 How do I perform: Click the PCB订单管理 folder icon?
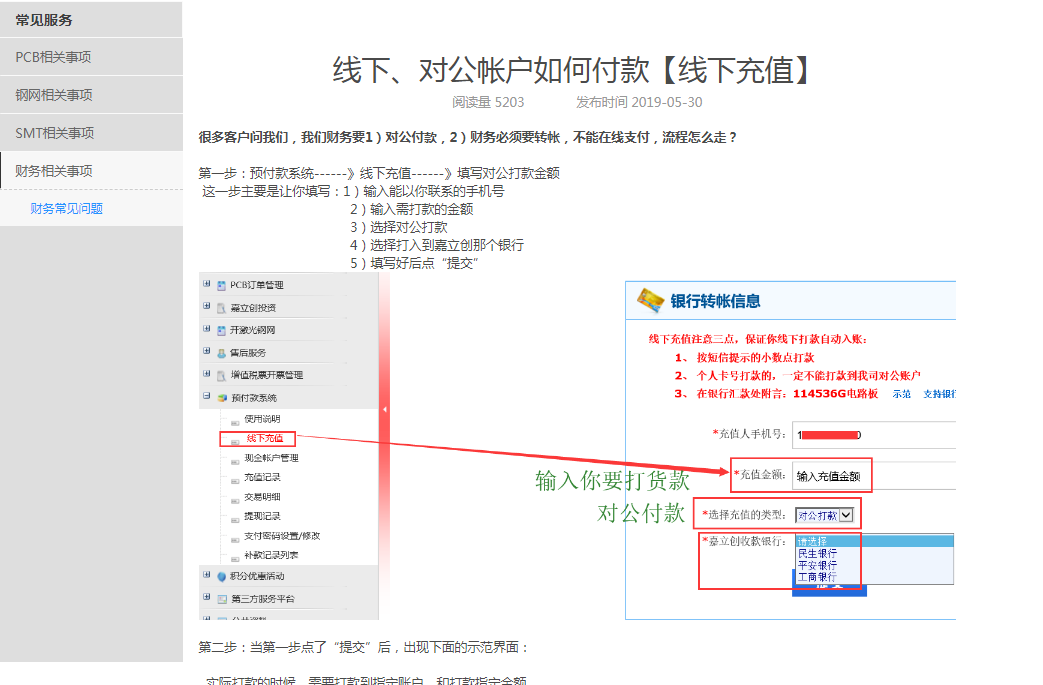click(221, 285)
